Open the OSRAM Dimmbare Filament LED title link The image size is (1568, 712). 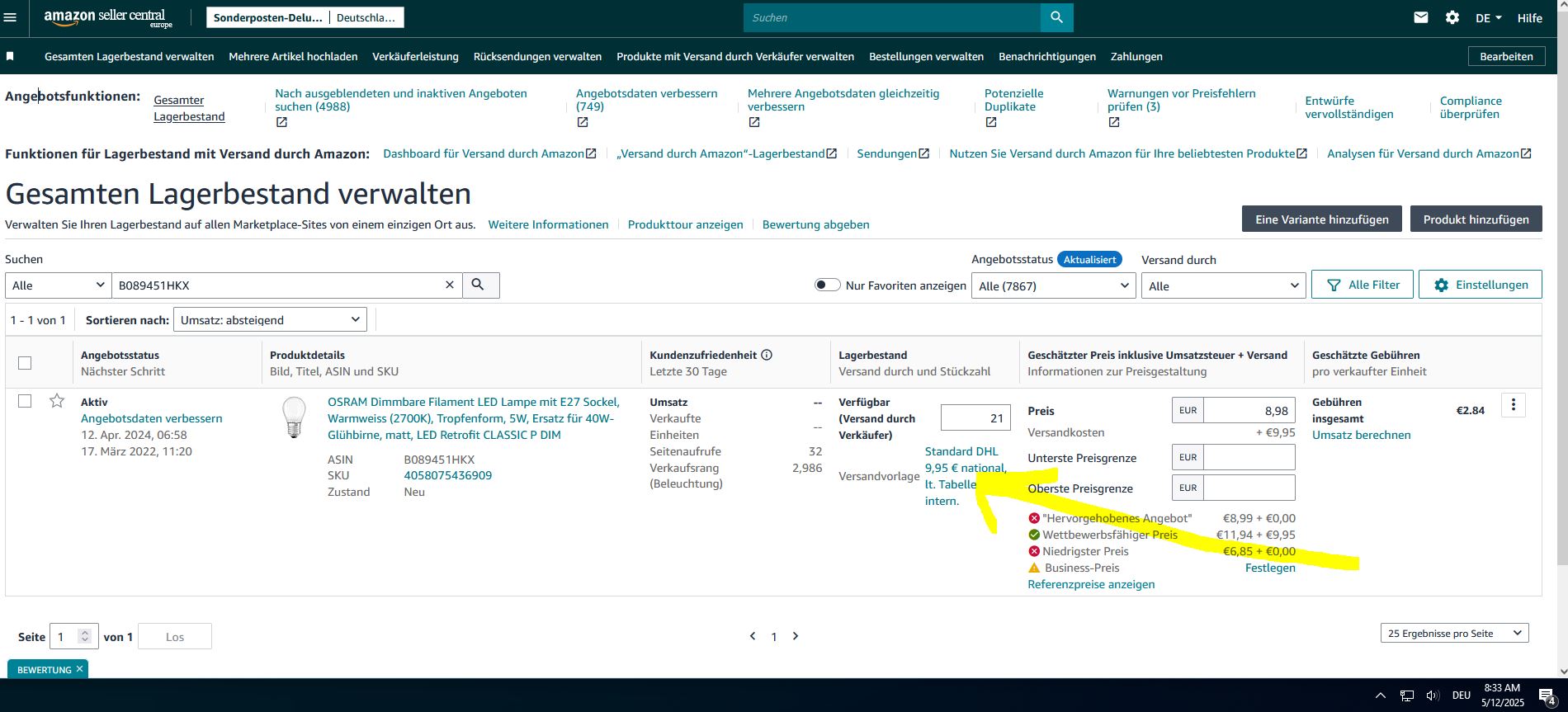(473, 418)
